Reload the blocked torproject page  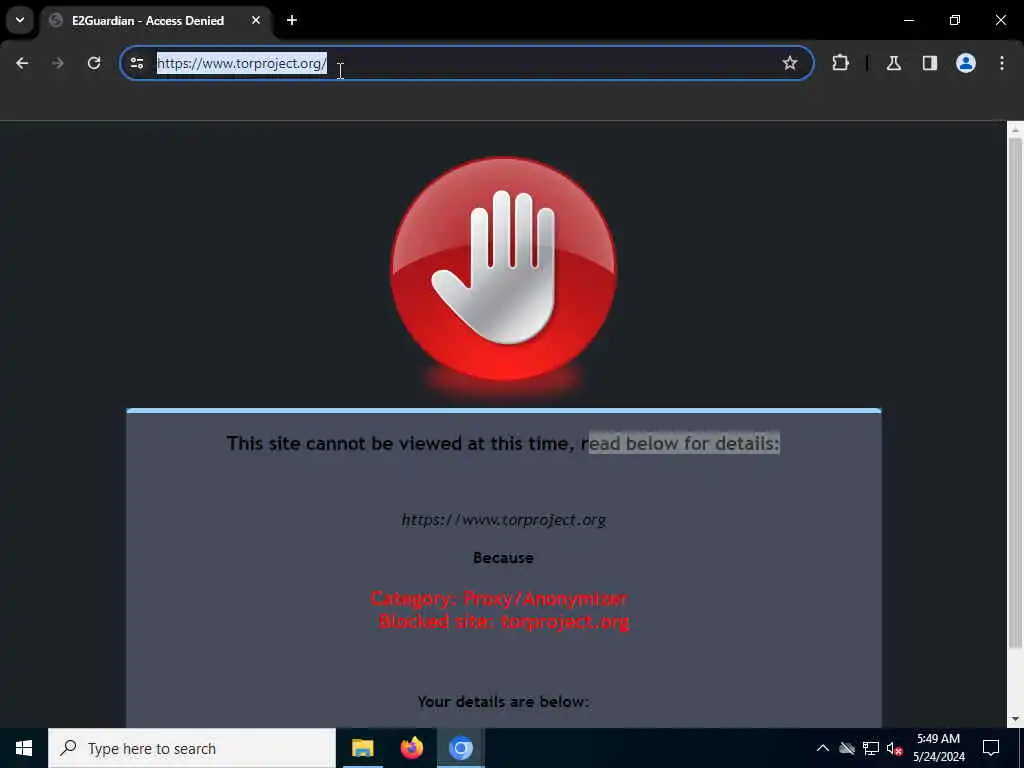pyautogui.click(x=94, y=63)
